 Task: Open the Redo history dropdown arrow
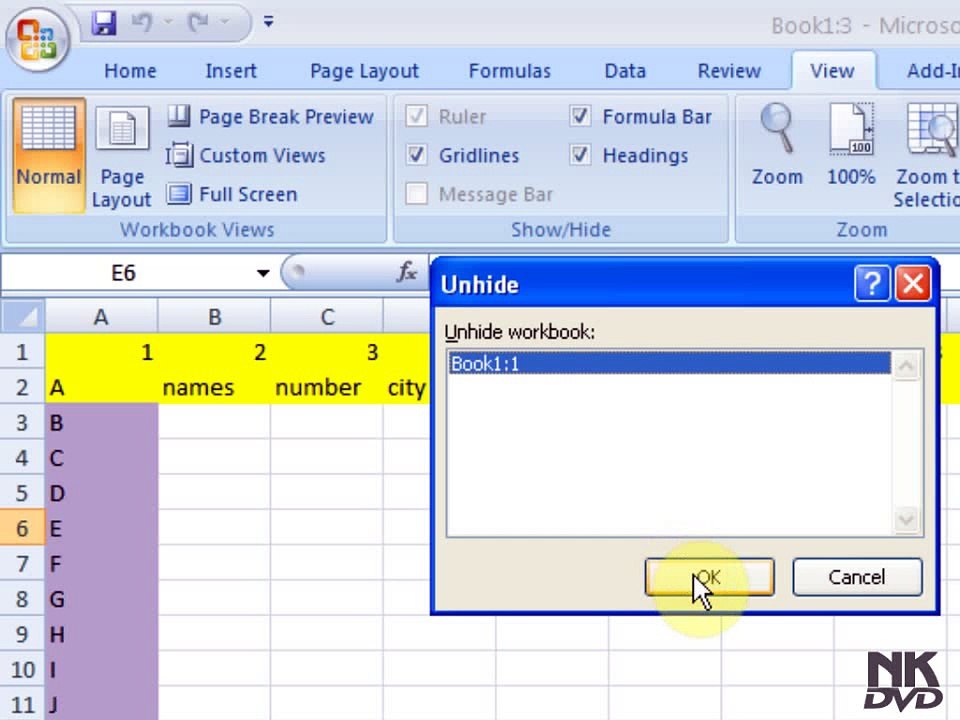pyautogui.click(x=225, y=23)
